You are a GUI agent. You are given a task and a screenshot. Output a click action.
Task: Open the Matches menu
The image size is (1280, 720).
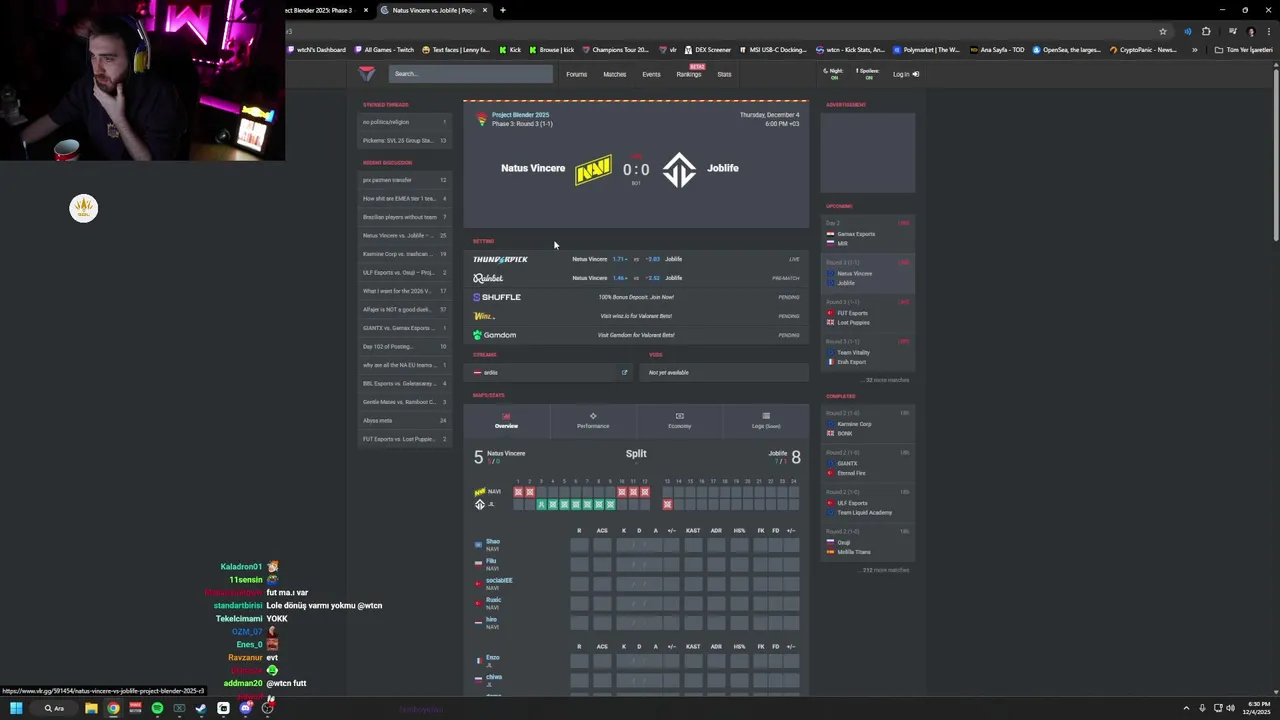pyautogui.click(x=614, y=74)
